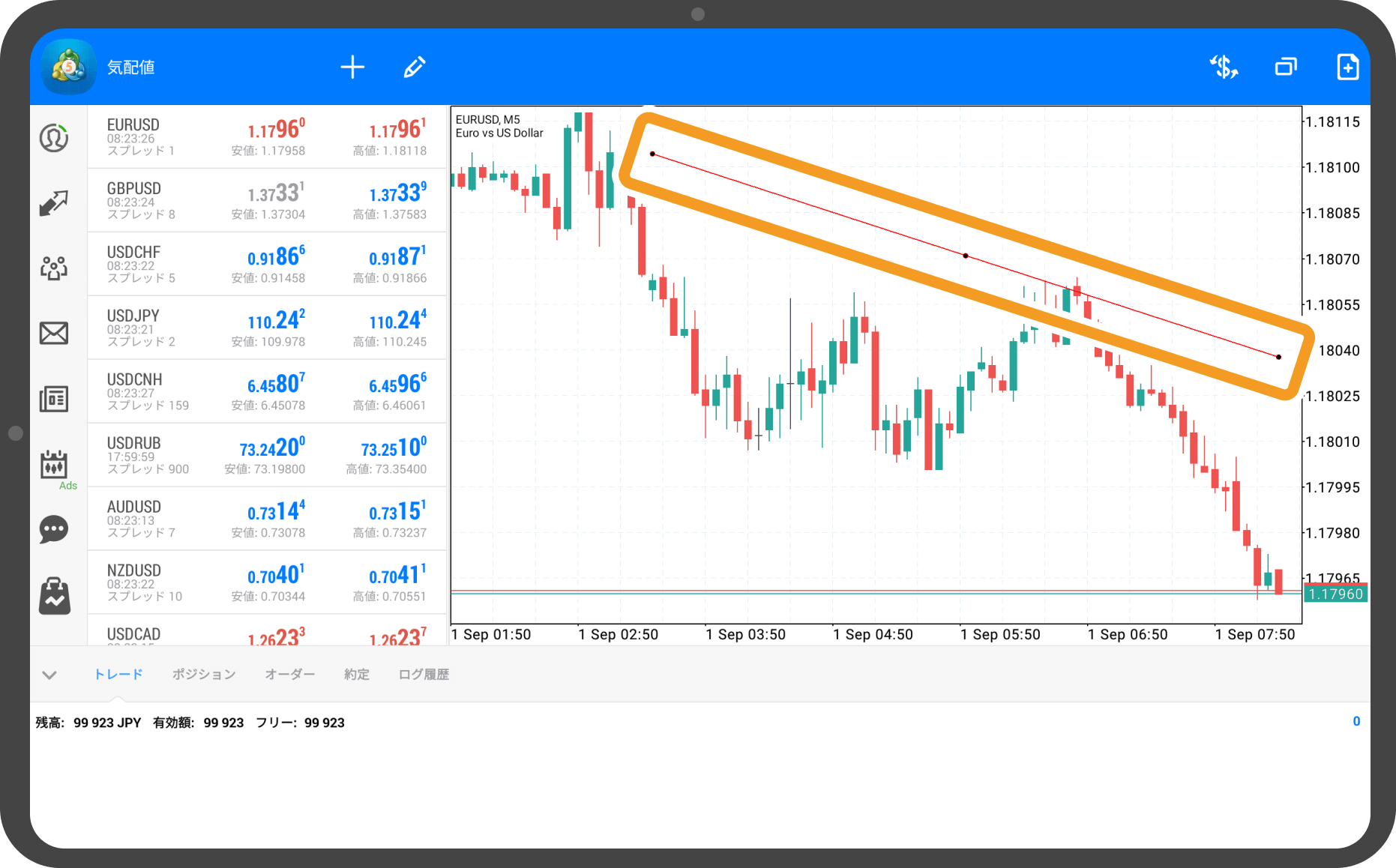Tap the 残高 99 923 JPY balance
Viewport: 1396px width, 868px height.
[x=88, y=723]
